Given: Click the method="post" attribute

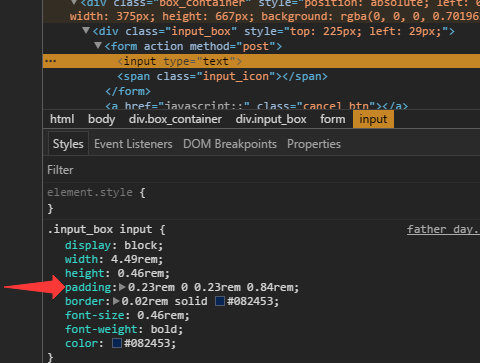Looking at the screenshot, I should (233, 46).
